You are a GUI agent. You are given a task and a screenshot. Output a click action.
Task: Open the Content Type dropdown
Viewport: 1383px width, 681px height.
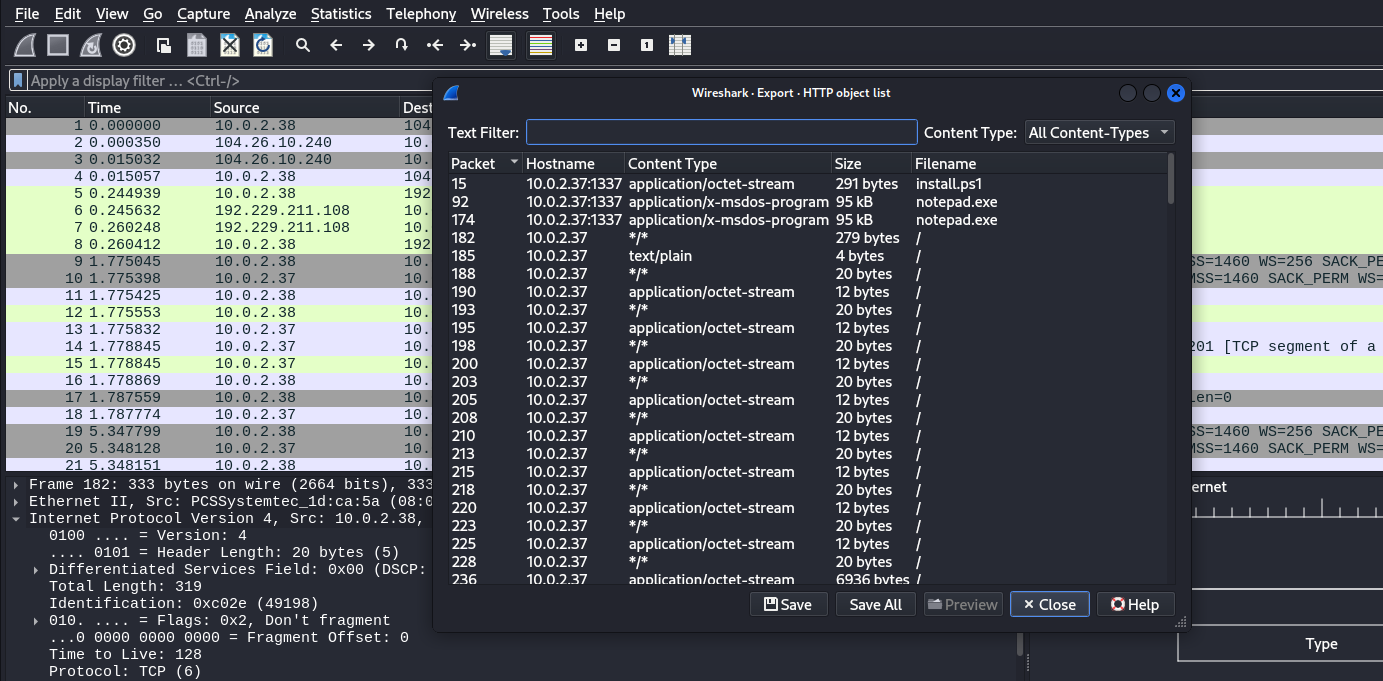[1099, 132]
